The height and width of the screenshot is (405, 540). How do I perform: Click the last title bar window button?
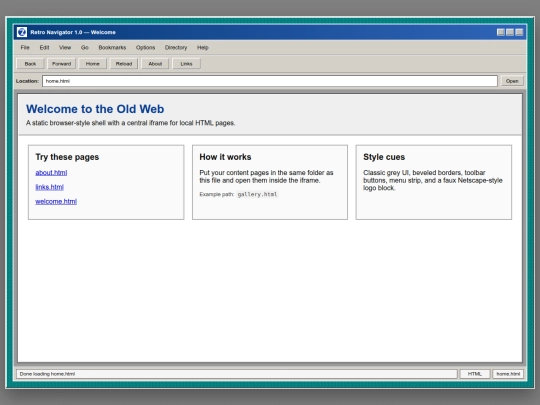pos(519,32)
